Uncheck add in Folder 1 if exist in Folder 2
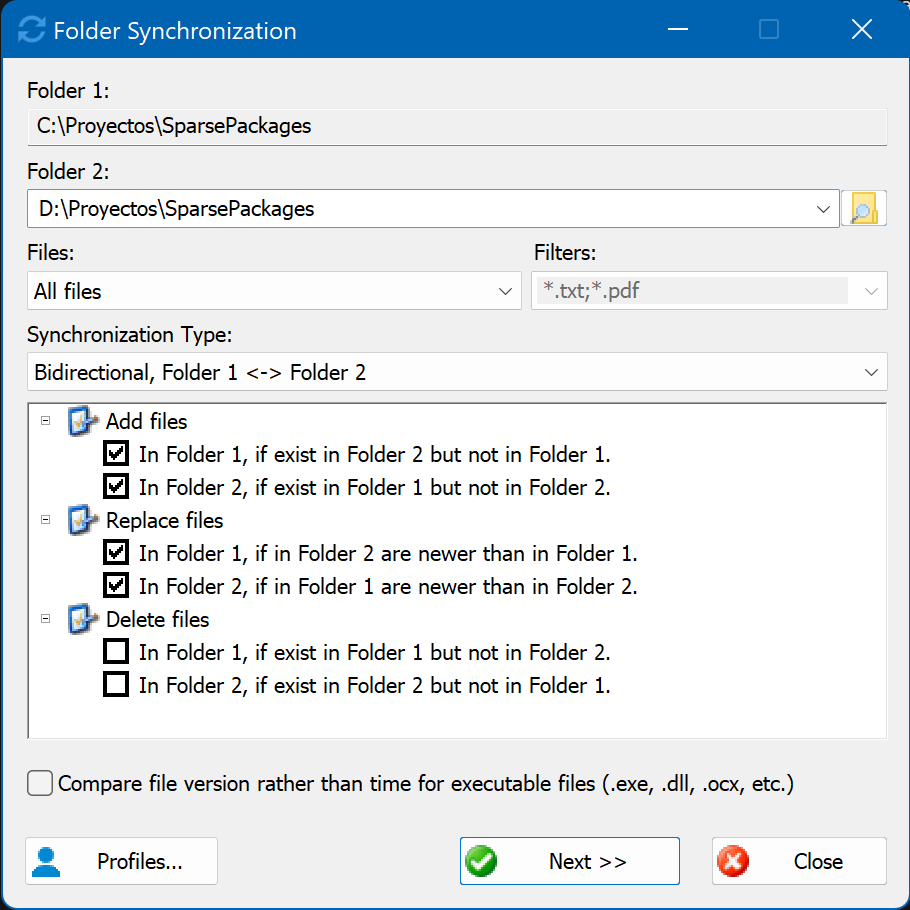910x910 pixels. click(116, 454)
